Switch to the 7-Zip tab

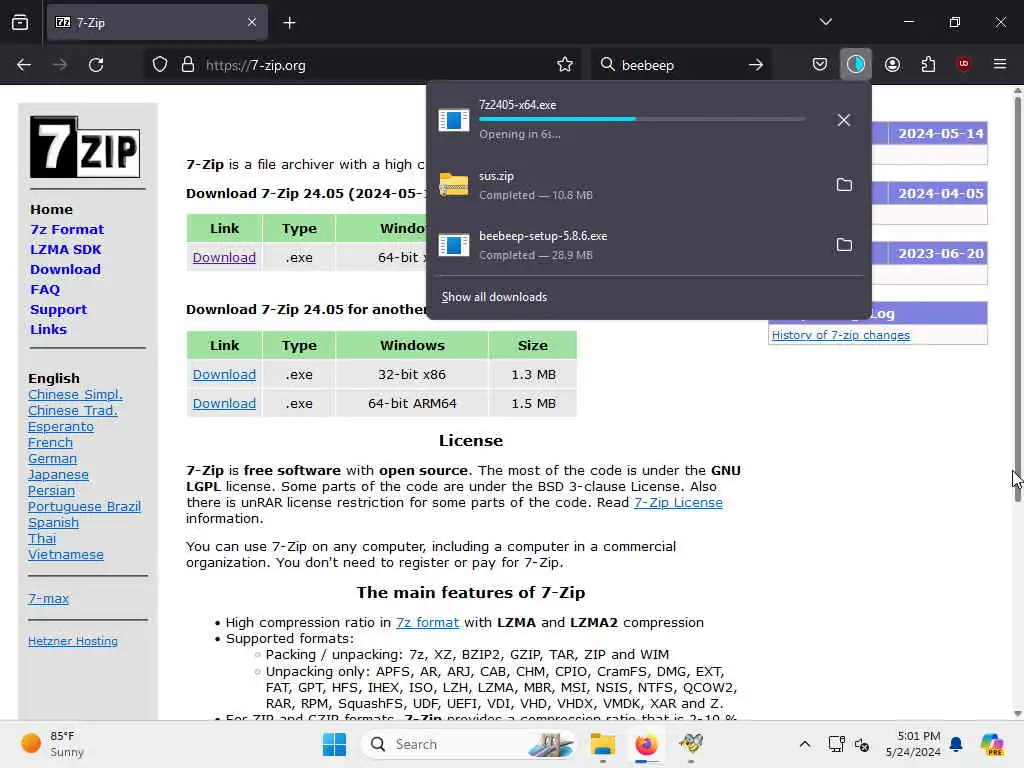tap(157, 23)
